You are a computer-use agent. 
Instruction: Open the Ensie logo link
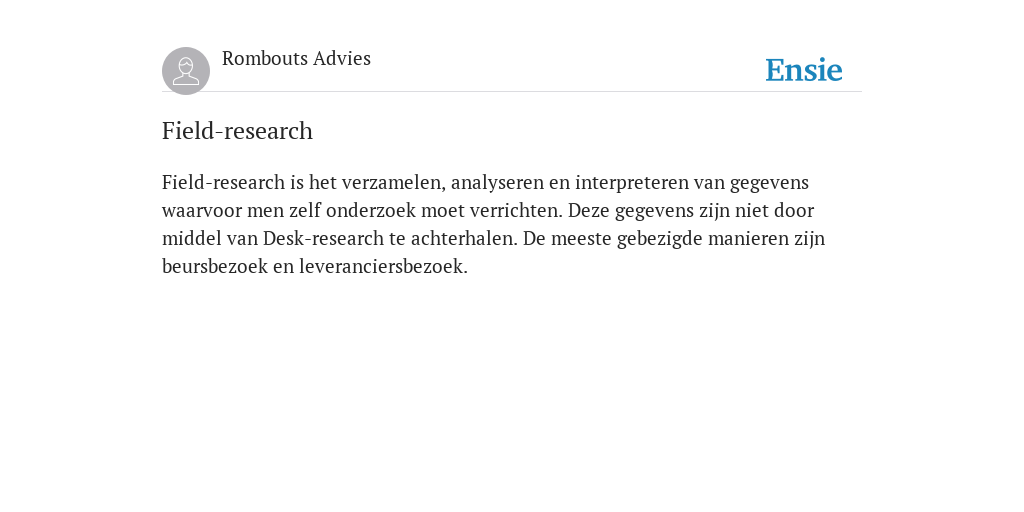pos(804,70)
